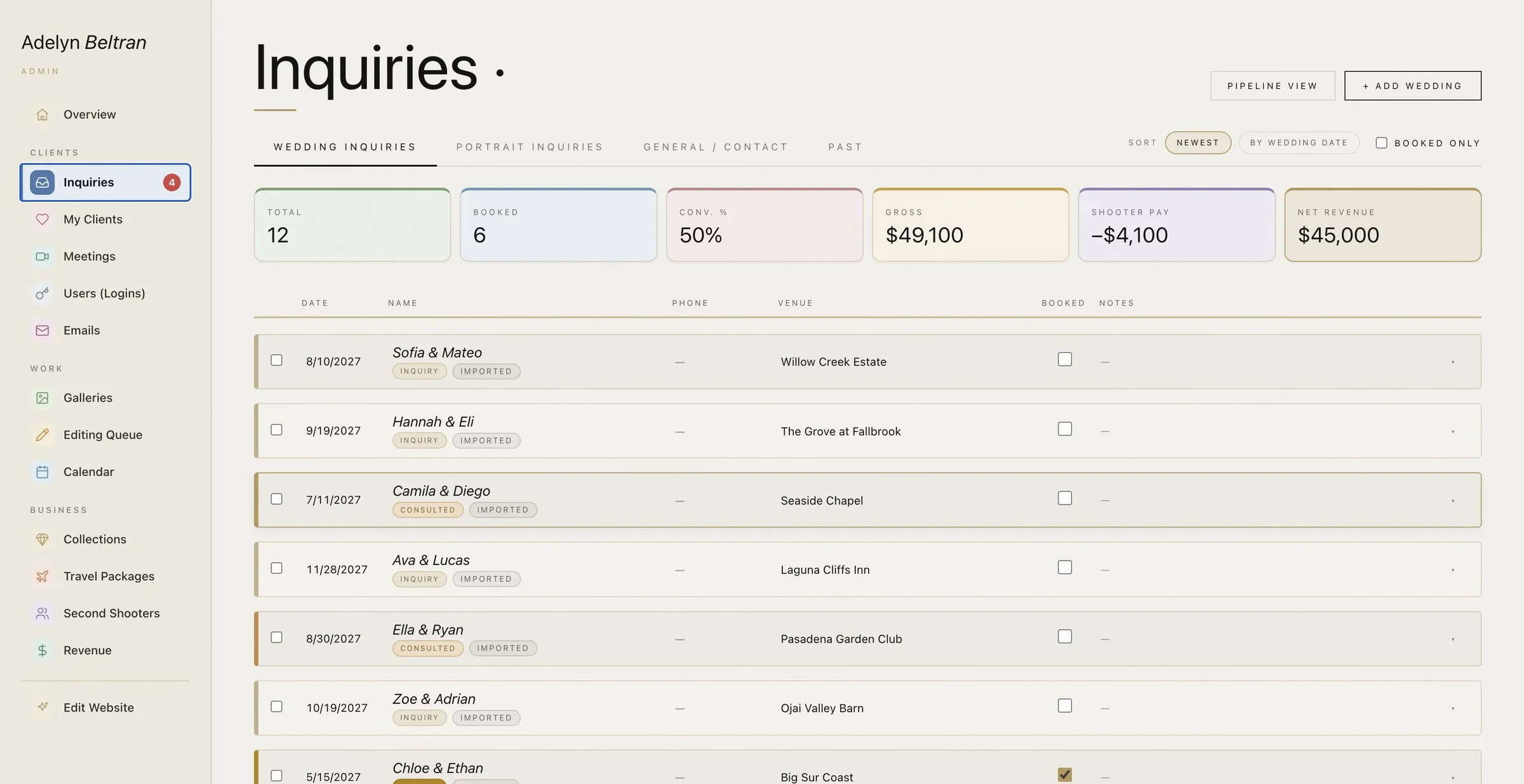
Task: Open the Second Shooters page
Action: [105, 613]
